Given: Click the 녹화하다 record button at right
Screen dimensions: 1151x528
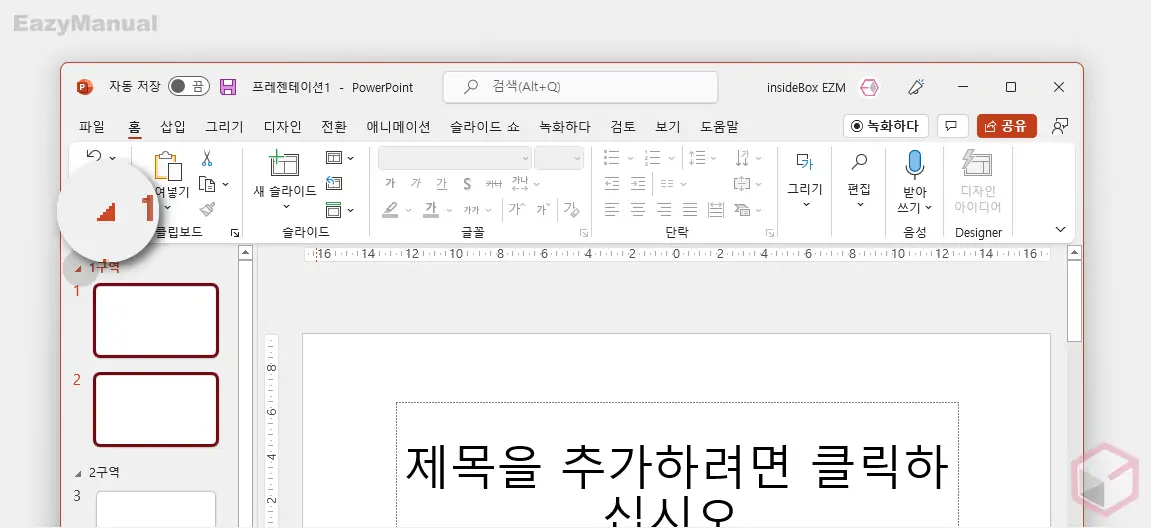Looking at the screenshot, I should pos(886,126).
